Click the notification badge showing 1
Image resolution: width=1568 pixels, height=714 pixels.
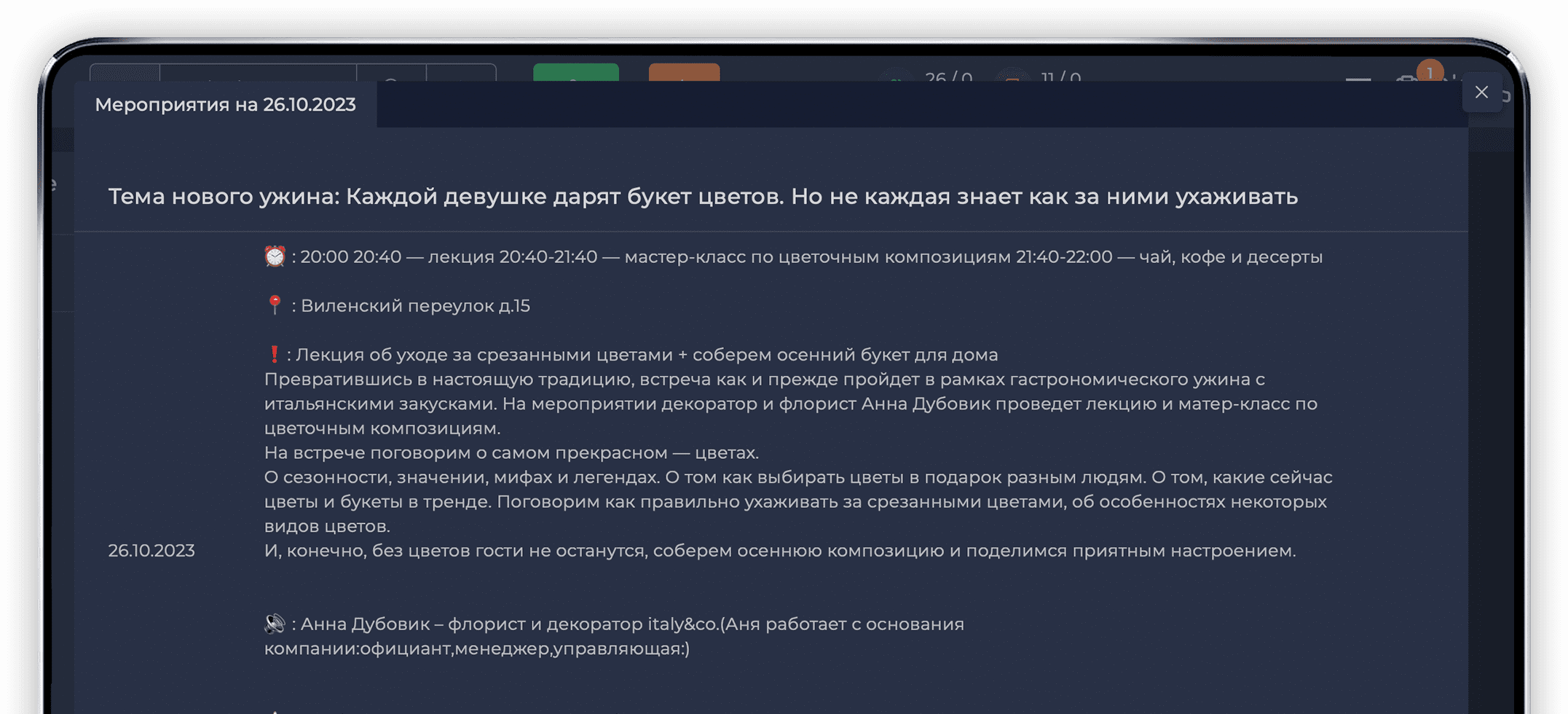(x=1430, y=71)
